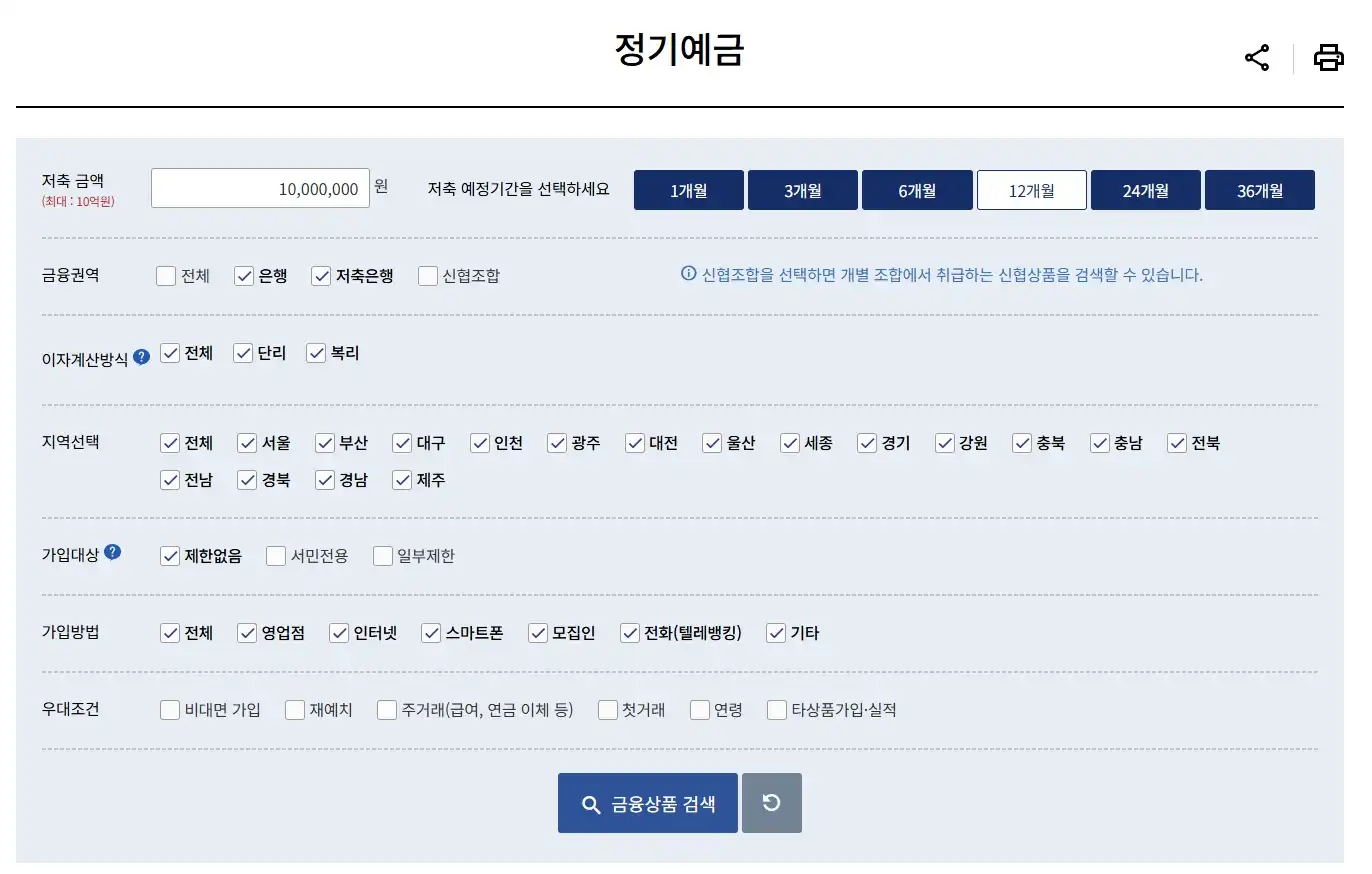Uncheck 복리 checkbox
This screenshot has height=874, width=1372.
316,353
